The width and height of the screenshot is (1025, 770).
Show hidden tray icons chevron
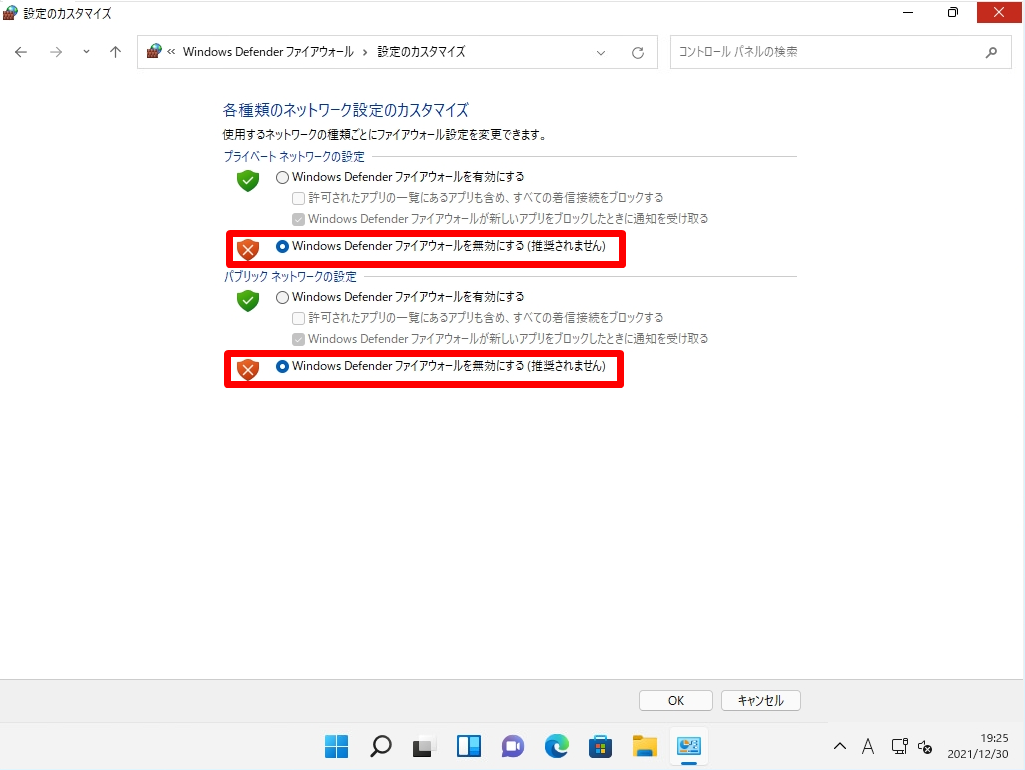840,746
